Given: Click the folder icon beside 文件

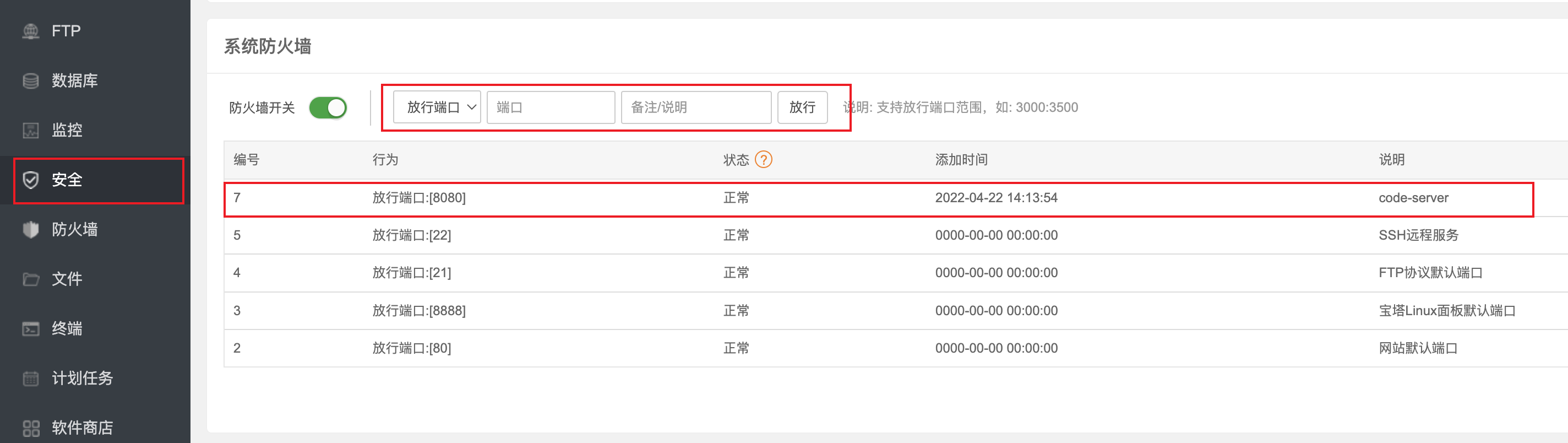Looking at the screenshot, I should coord(30,279).
